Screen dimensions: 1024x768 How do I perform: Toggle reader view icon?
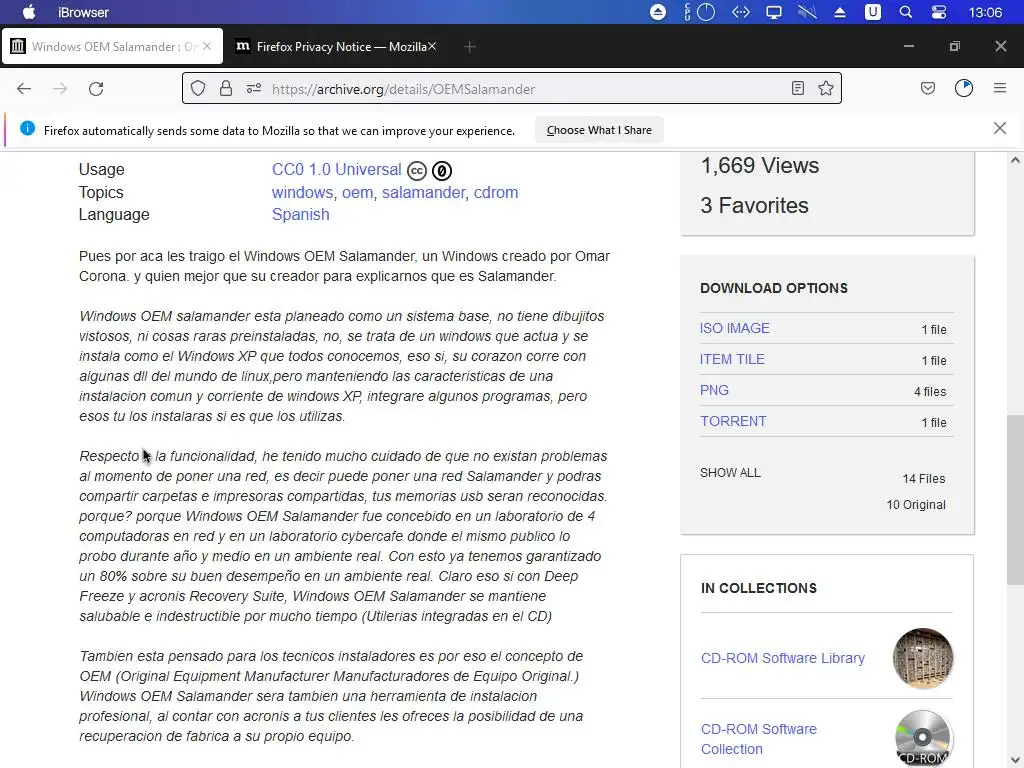point(797,88)
